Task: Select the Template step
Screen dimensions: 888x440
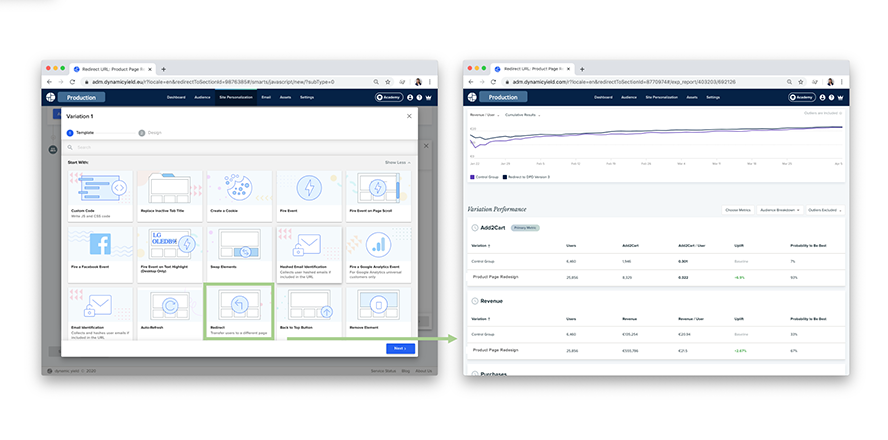Action: pyautogui.click(x=80, y=133)
